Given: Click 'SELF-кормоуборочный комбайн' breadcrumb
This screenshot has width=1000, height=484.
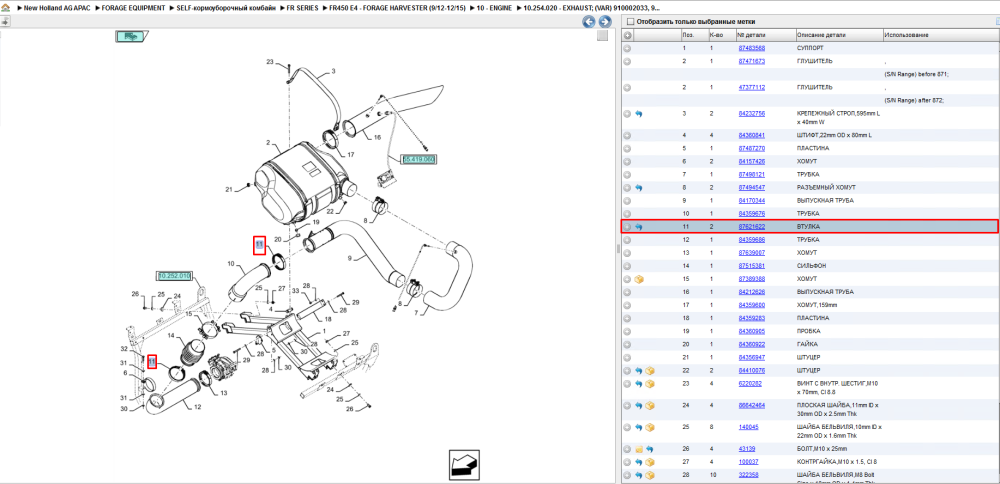Looking at the screenshot, I should pos(226,7).
